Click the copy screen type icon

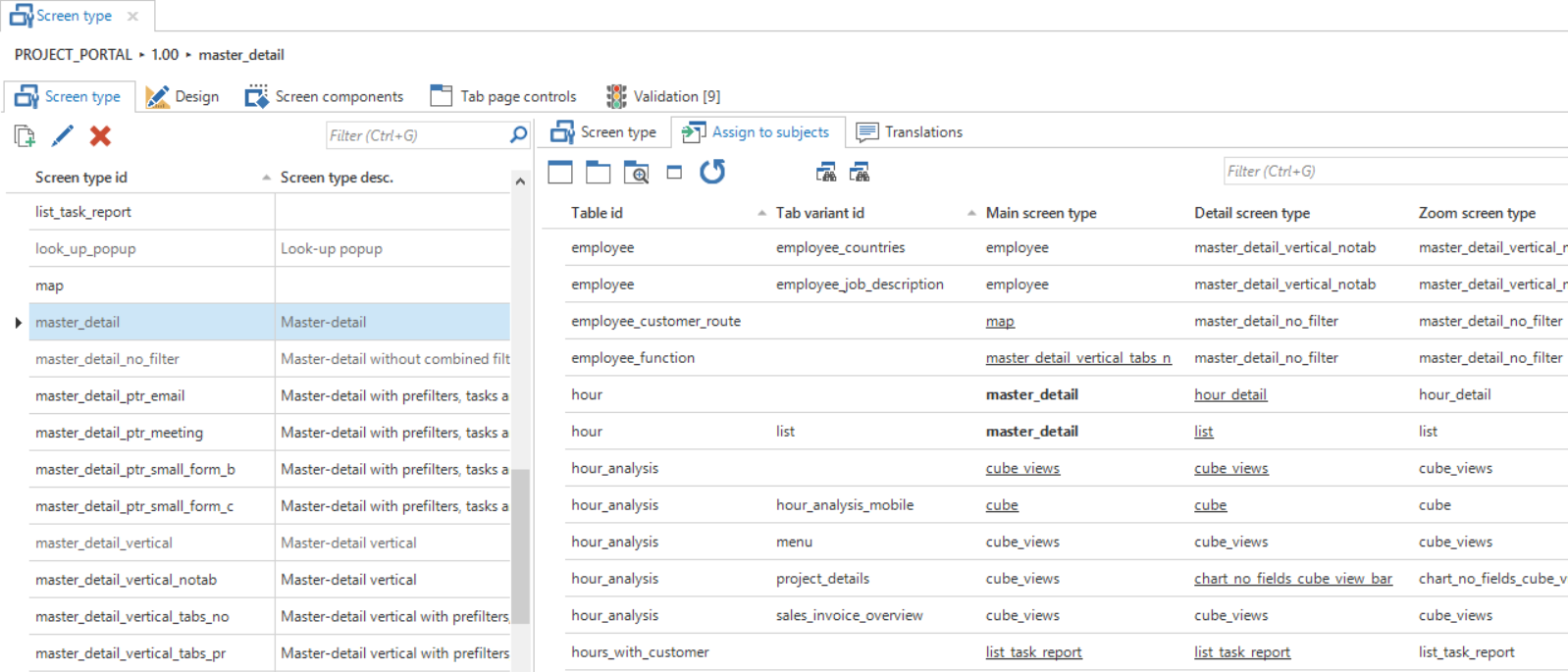point(25,136)
